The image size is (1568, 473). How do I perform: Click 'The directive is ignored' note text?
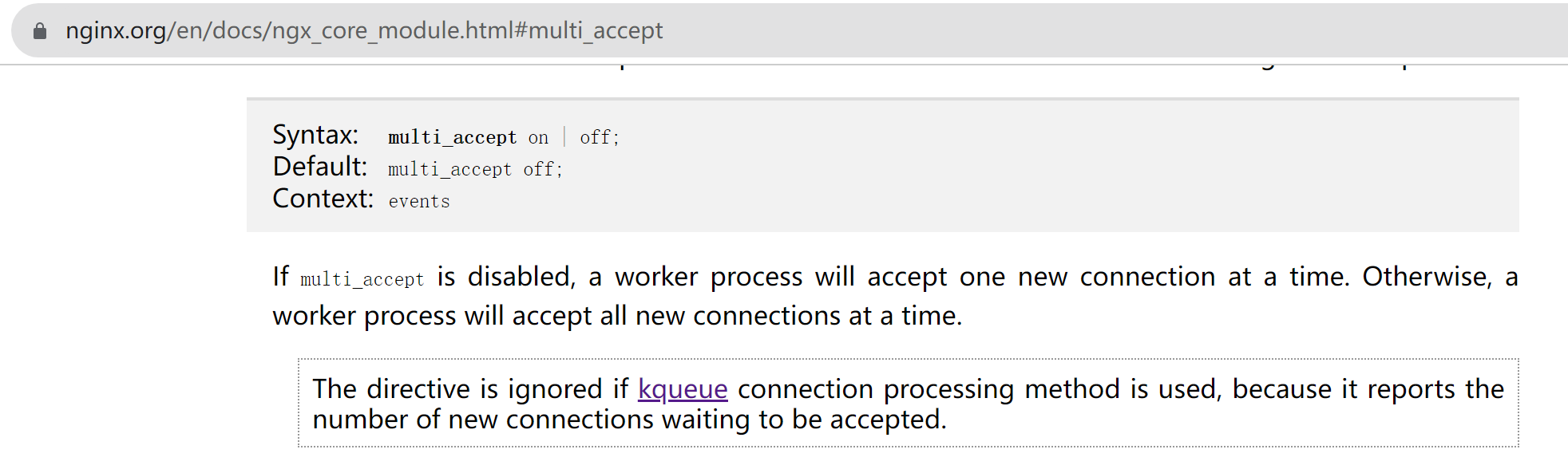click(457, 389)
